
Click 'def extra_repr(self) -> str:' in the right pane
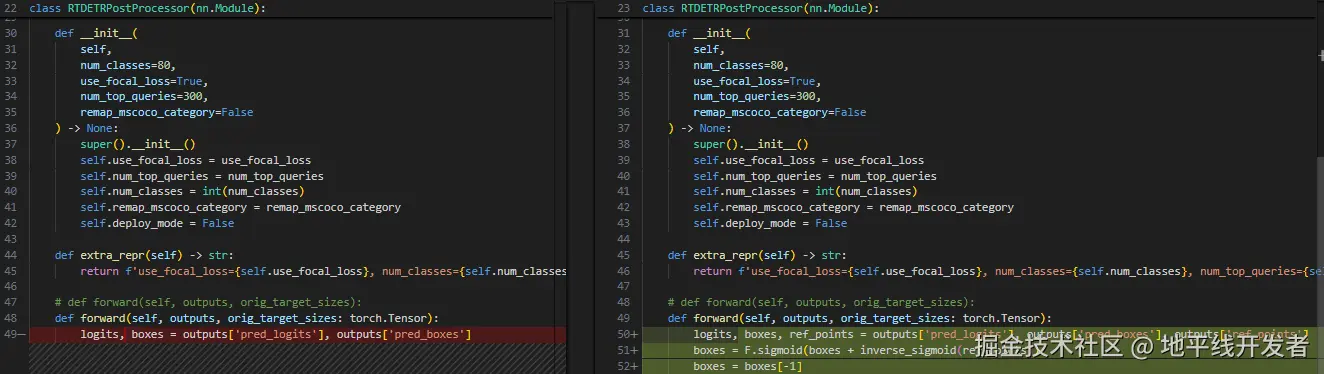[757, 256]
